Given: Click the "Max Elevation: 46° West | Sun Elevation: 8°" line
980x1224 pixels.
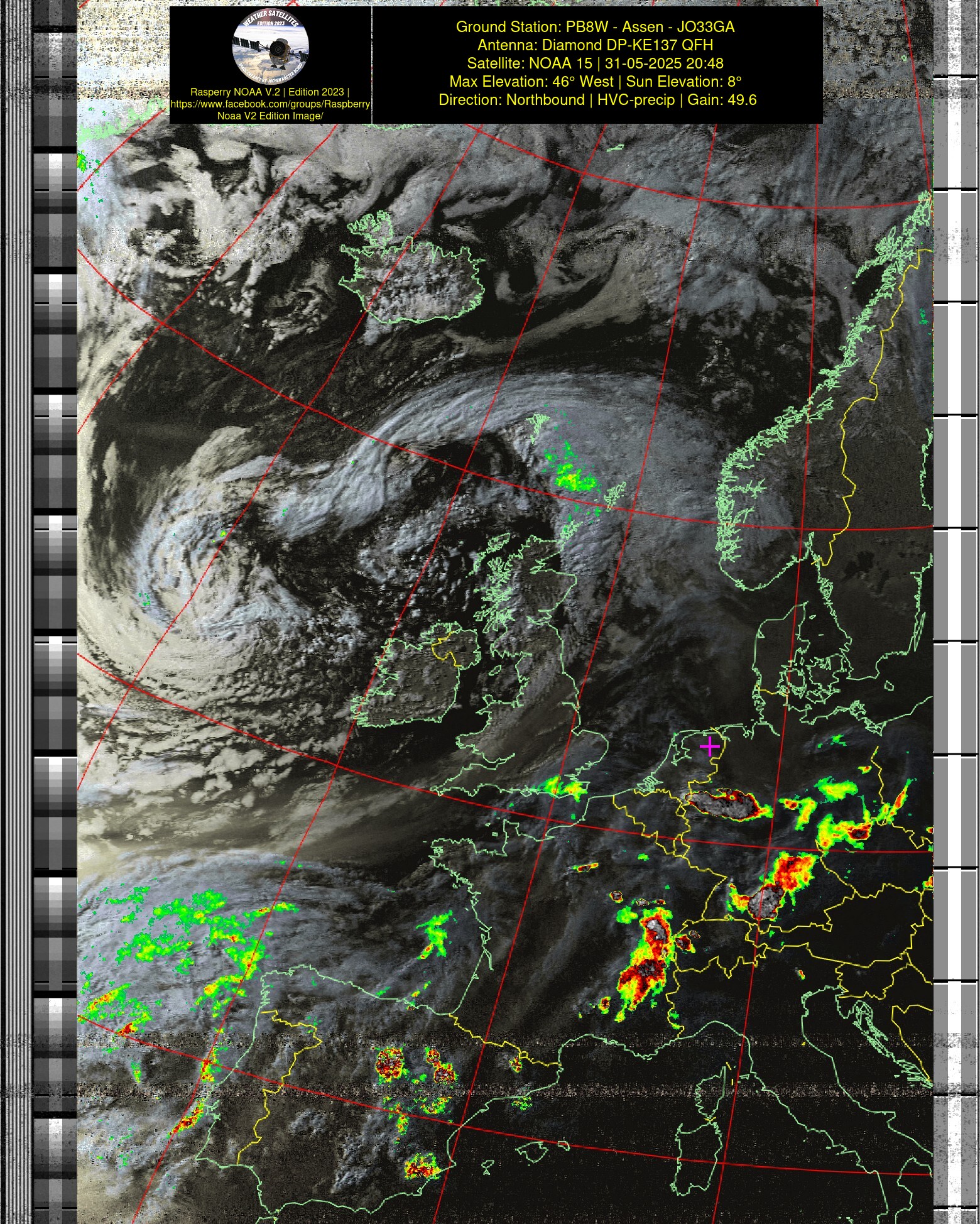Looking at the screenshot, I should tap(595, 82).
